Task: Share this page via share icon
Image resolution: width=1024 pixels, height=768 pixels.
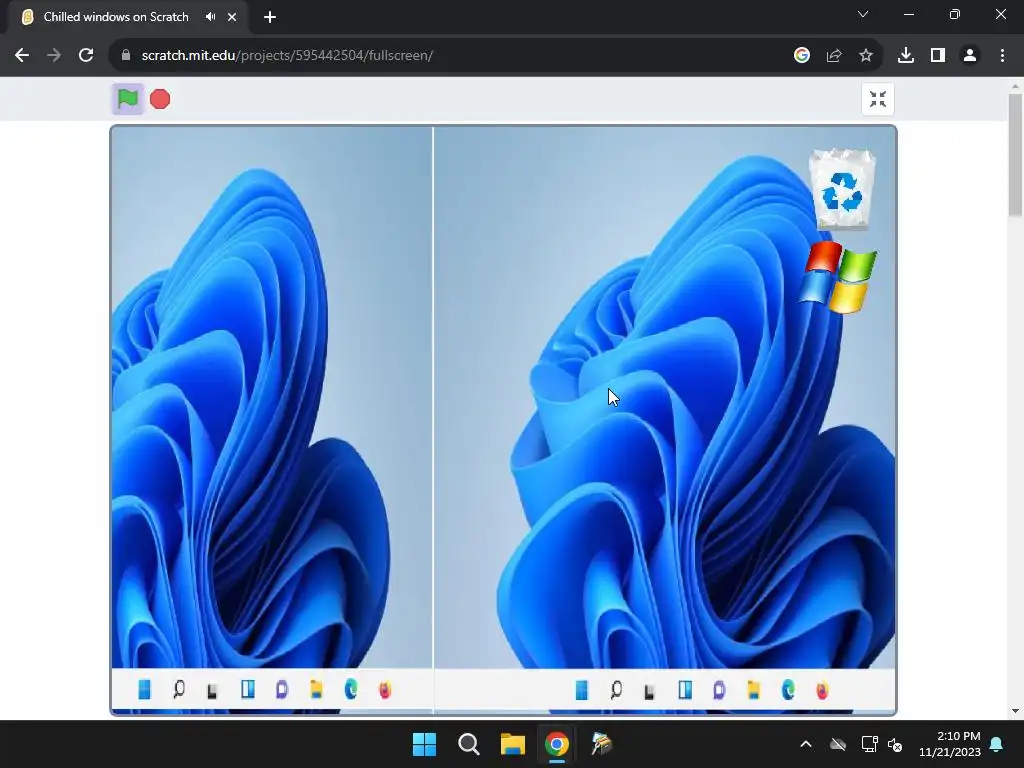Action: [x=834, y=56]
